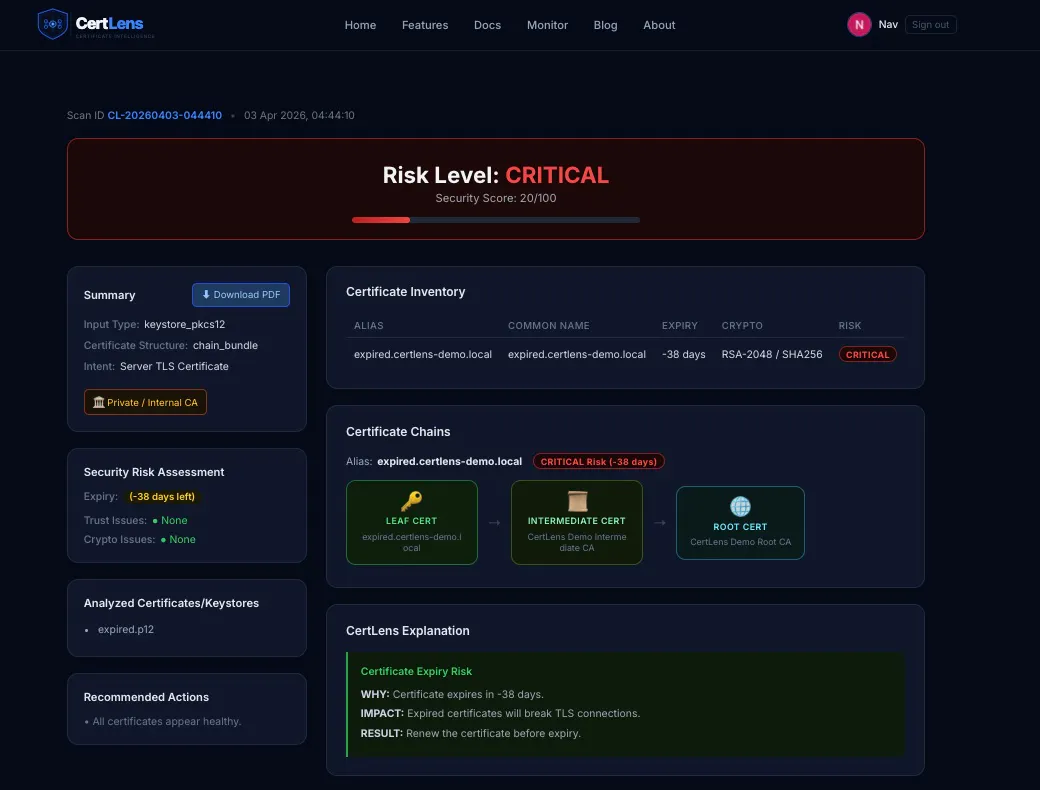1040x790 pixels.
Task: Click the IMPACT explanation line
Action: (500, 714)
